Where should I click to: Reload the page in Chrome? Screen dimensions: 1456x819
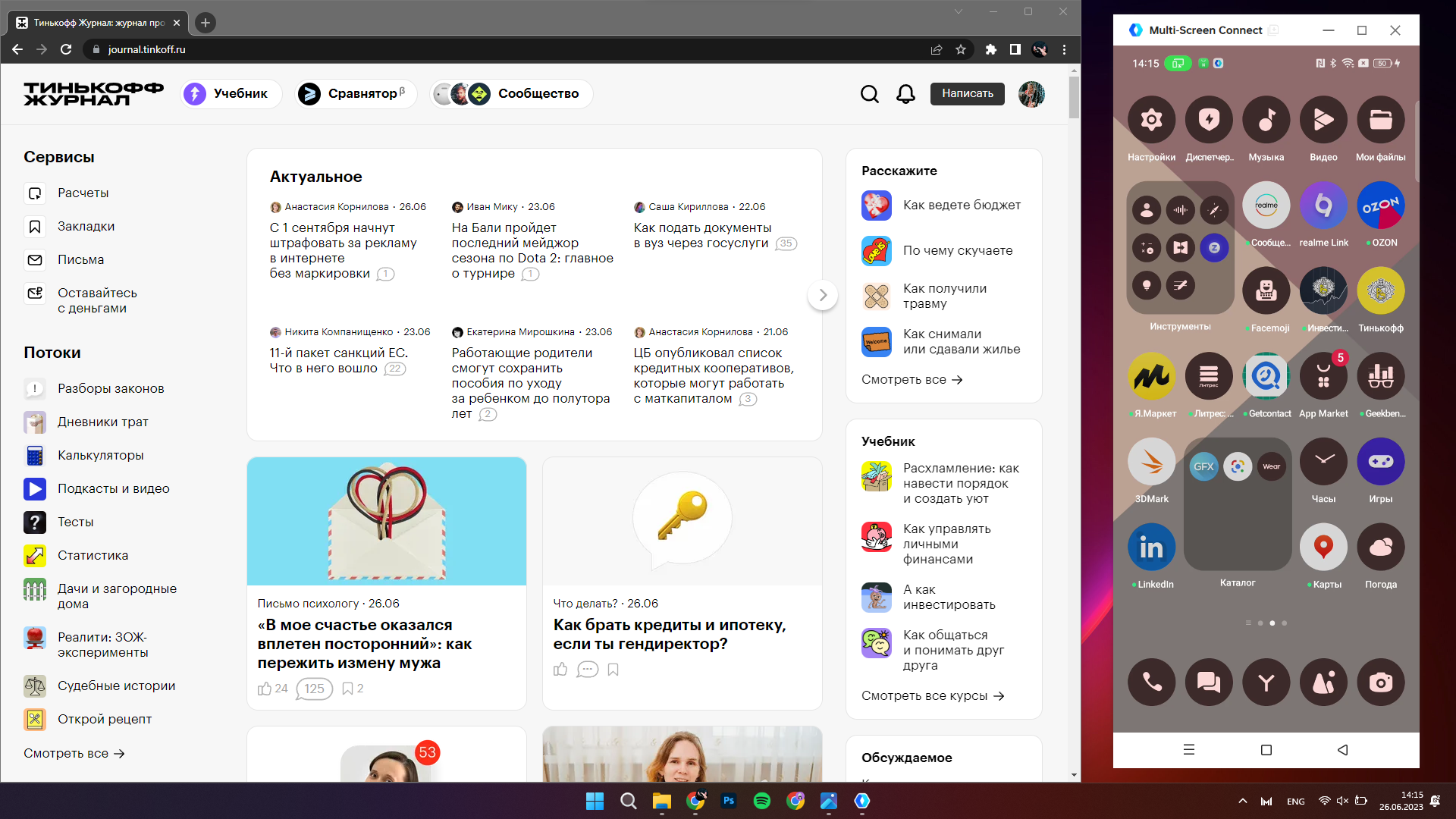point(66,49)
